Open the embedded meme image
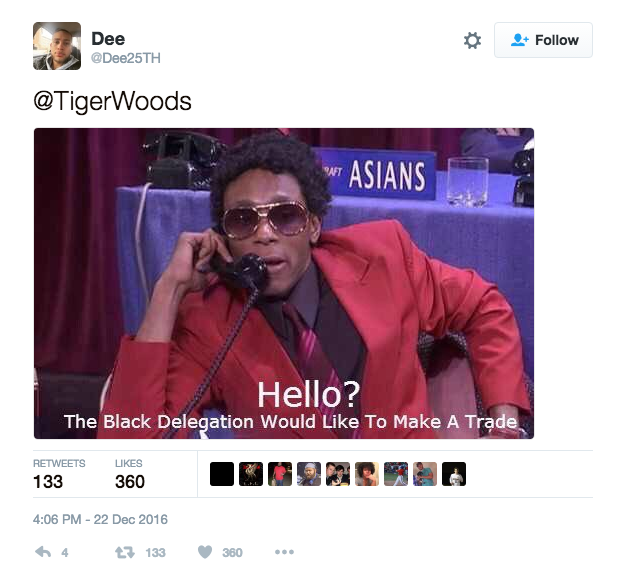 coord(284,284)
